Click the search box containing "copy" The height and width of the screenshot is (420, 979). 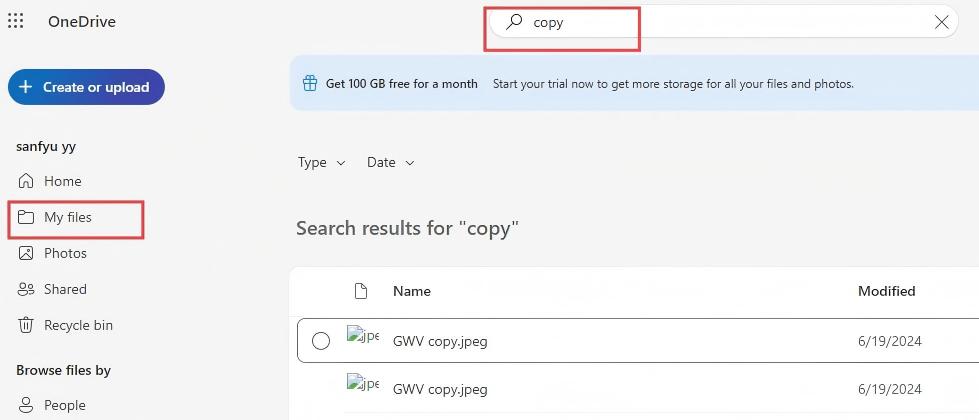pyautogui.click(x=700, y=22)
